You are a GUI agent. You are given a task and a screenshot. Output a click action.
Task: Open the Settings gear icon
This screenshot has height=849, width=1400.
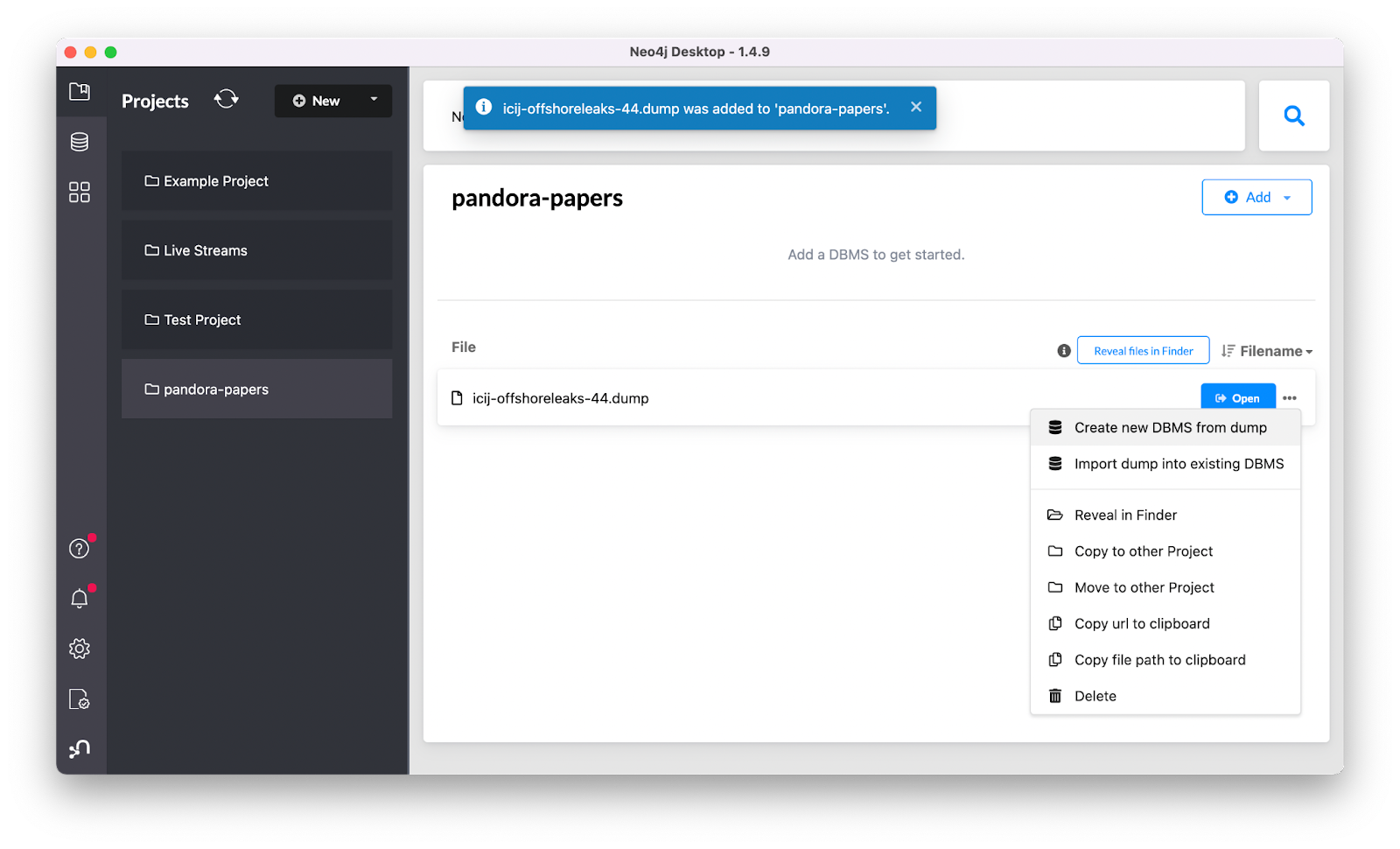click(x=80, y=649)
